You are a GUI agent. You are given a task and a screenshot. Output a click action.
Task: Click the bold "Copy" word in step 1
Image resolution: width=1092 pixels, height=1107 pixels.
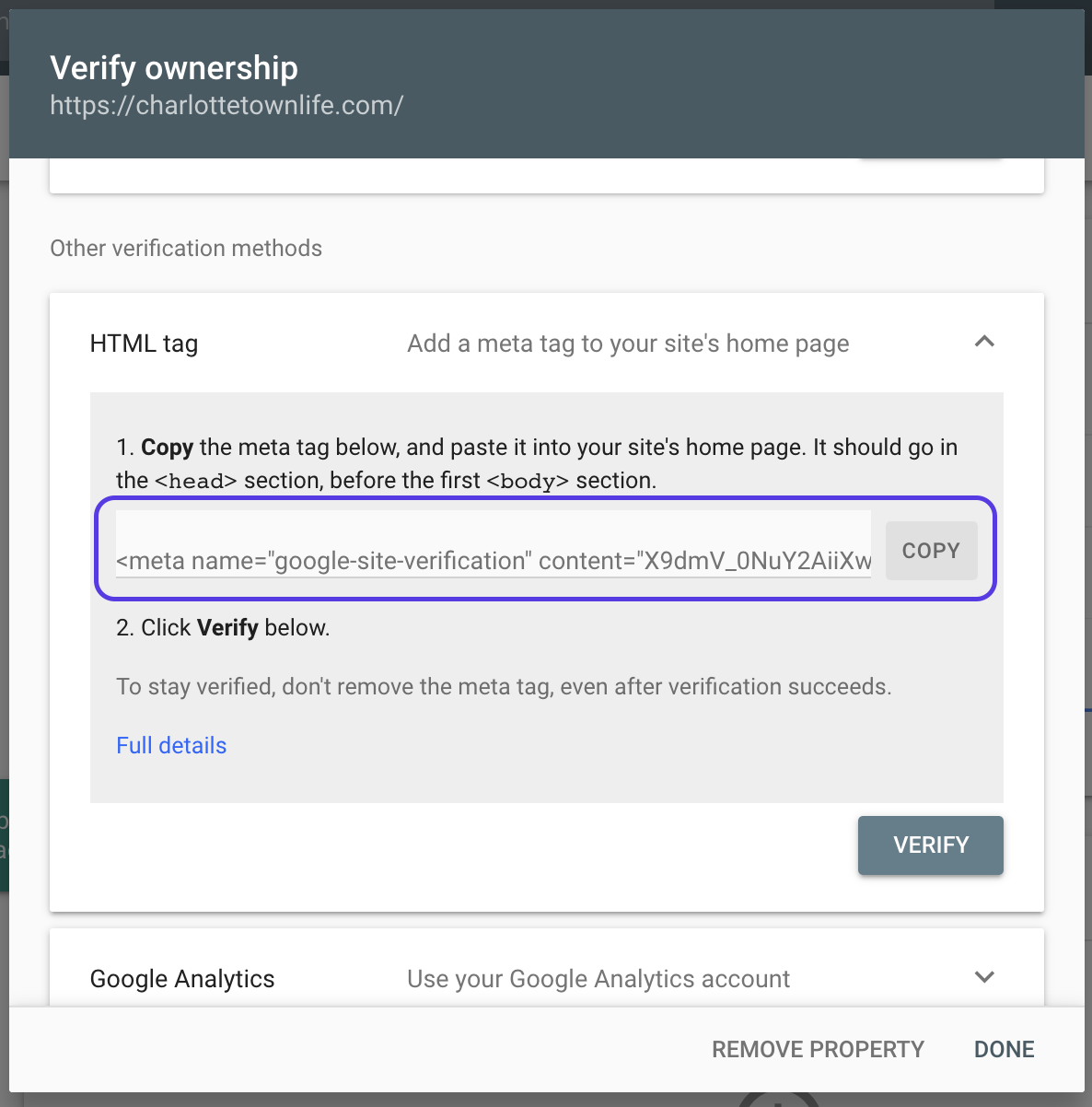click(167, 448)
